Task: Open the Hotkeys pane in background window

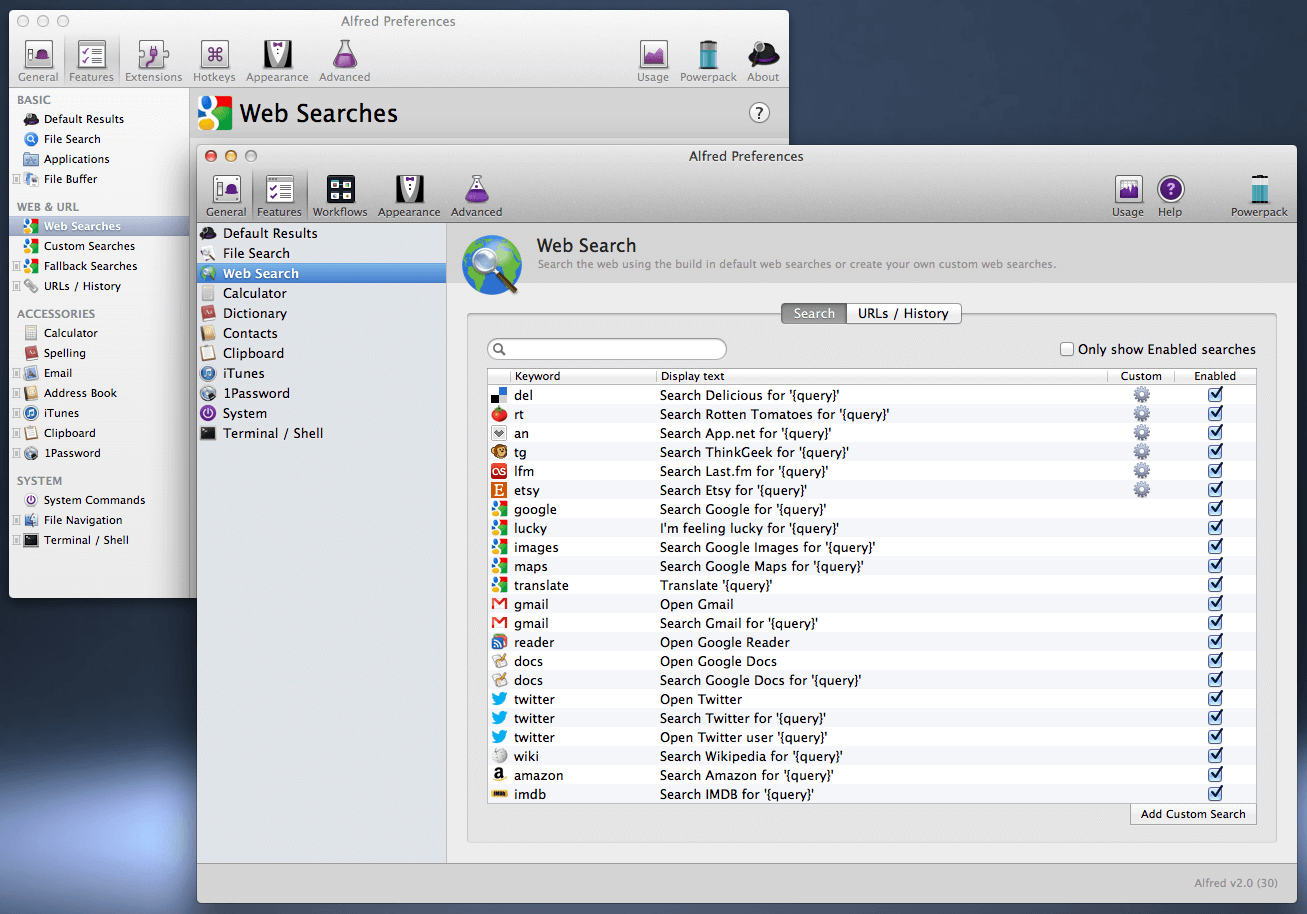Action: tap(214, 59)
